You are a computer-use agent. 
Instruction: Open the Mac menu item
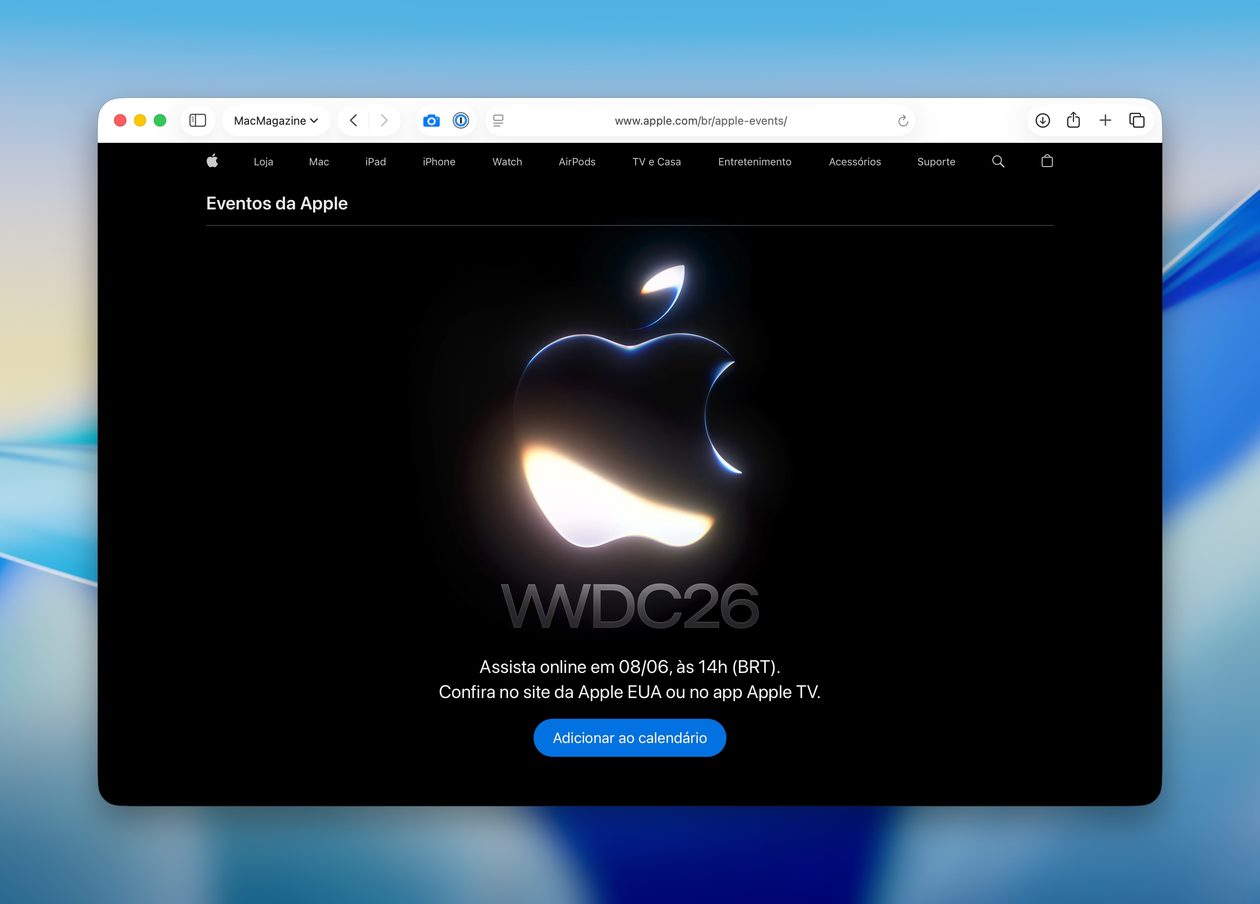319,162
